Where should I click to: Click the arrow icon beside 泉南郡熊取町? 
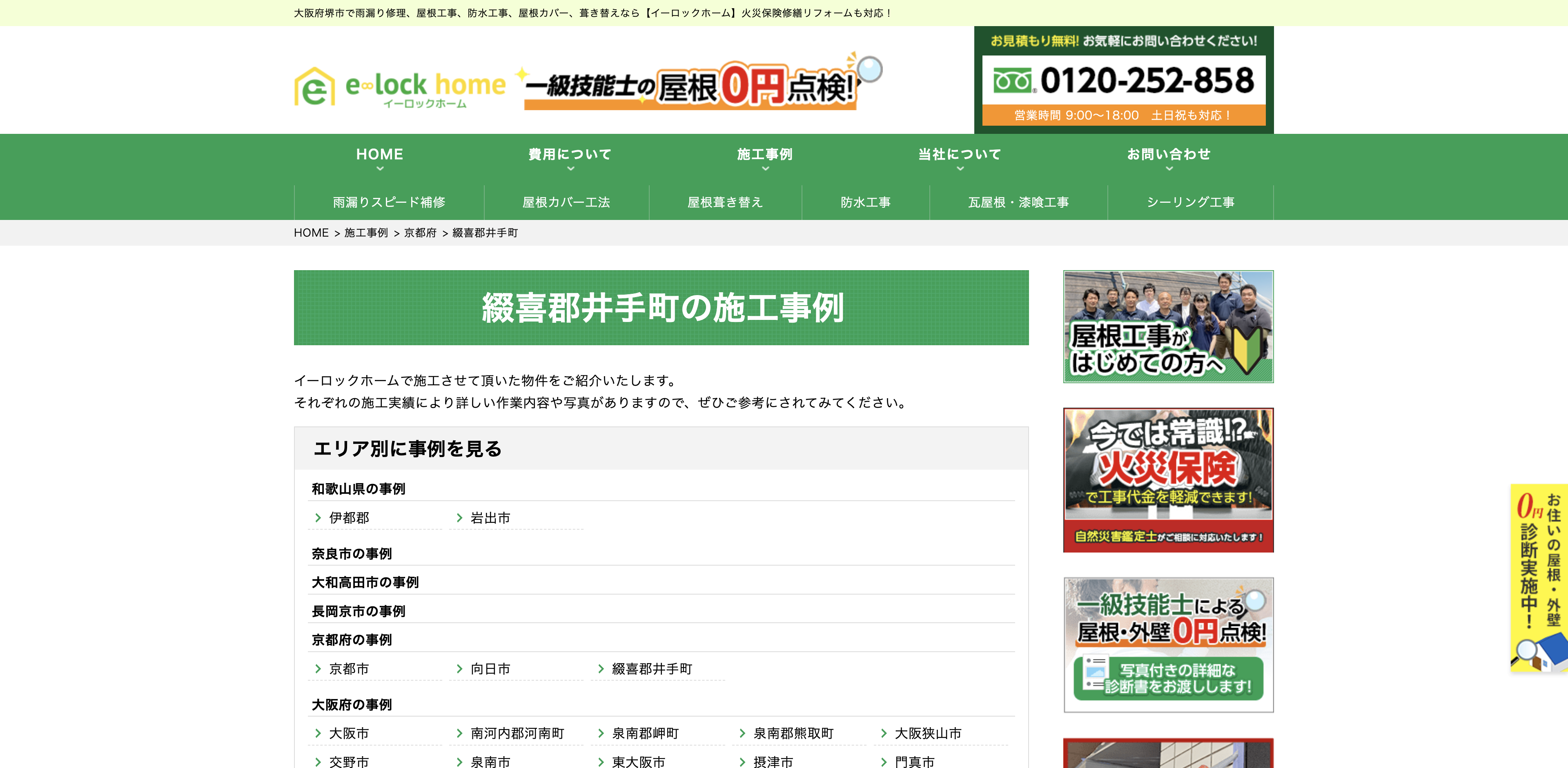pos(743,733)
